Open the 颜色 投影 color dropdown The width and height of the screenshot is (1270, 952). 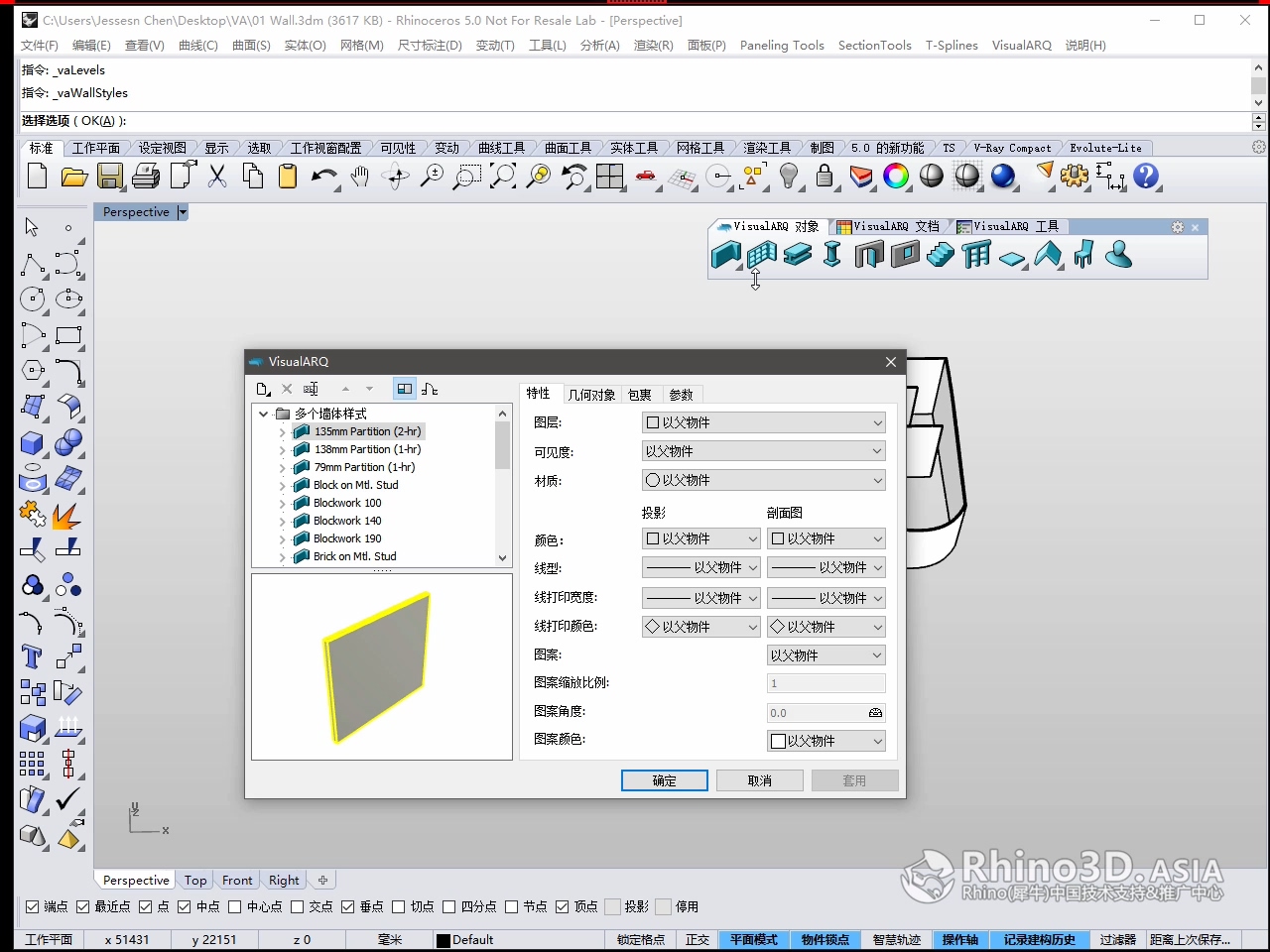coord(701,538)
